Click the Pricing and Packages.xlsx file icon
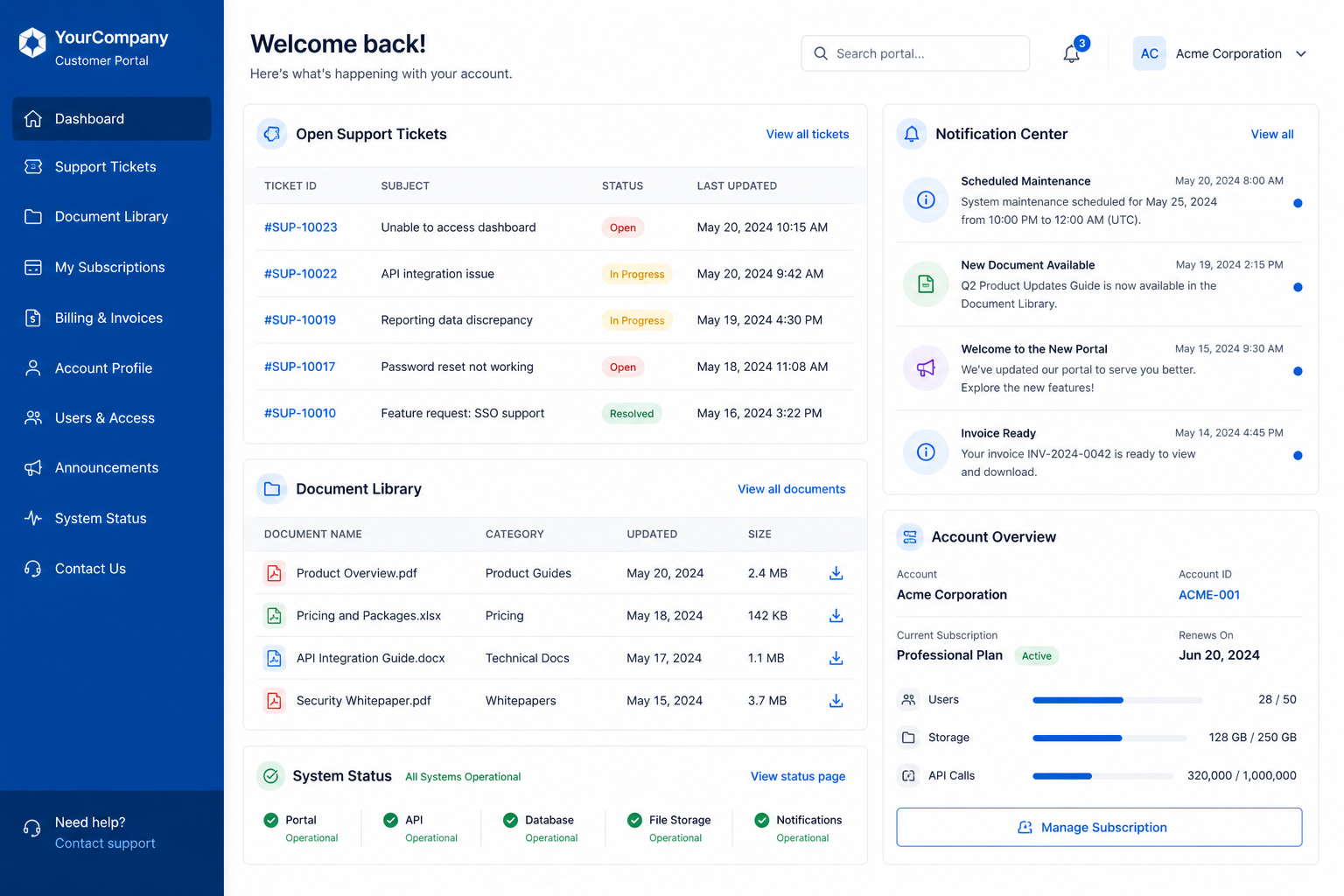 (x=275, y=616)
